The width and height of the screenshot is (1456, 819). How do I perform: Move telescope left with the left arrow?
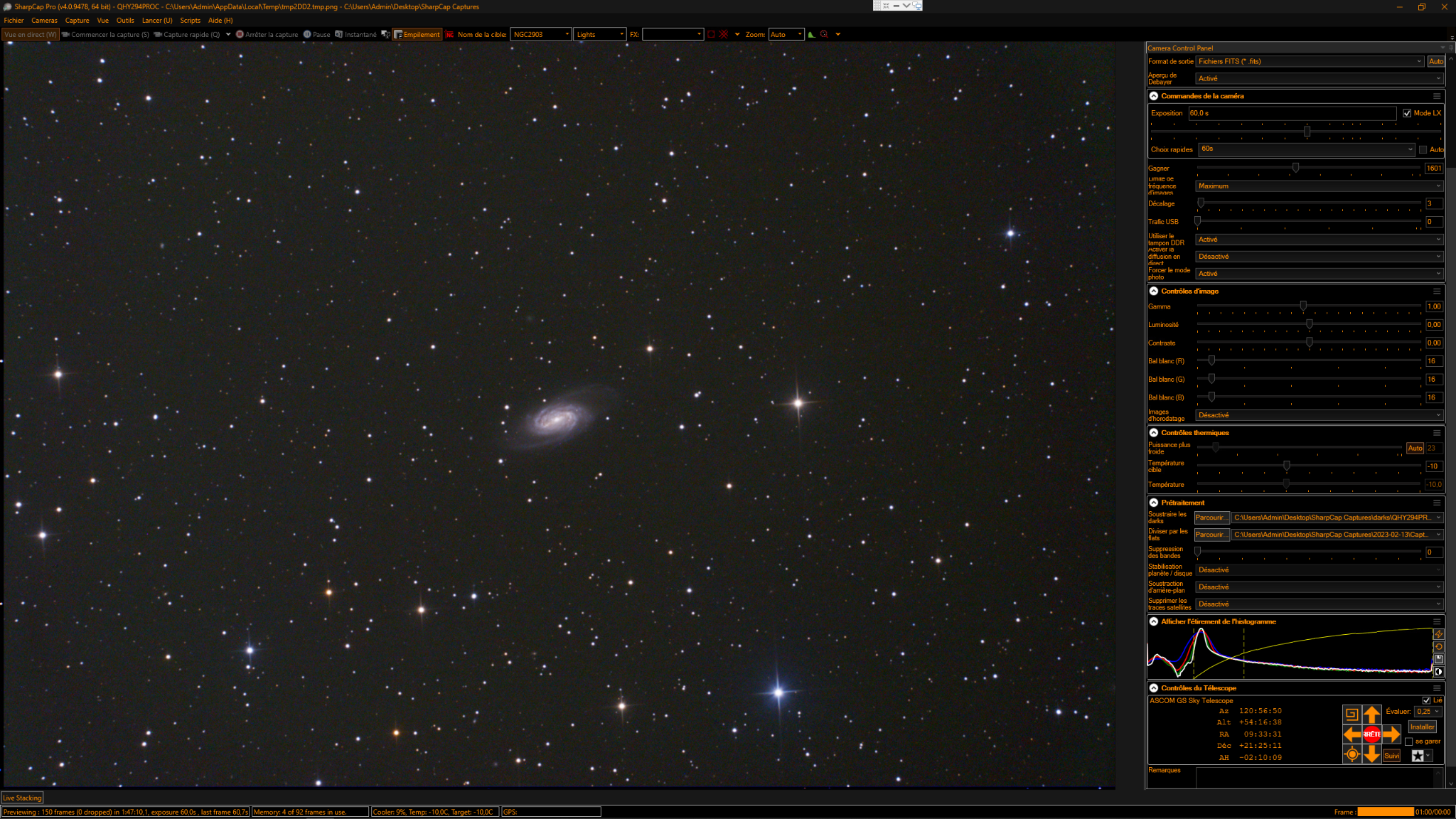coord(1351,734)
